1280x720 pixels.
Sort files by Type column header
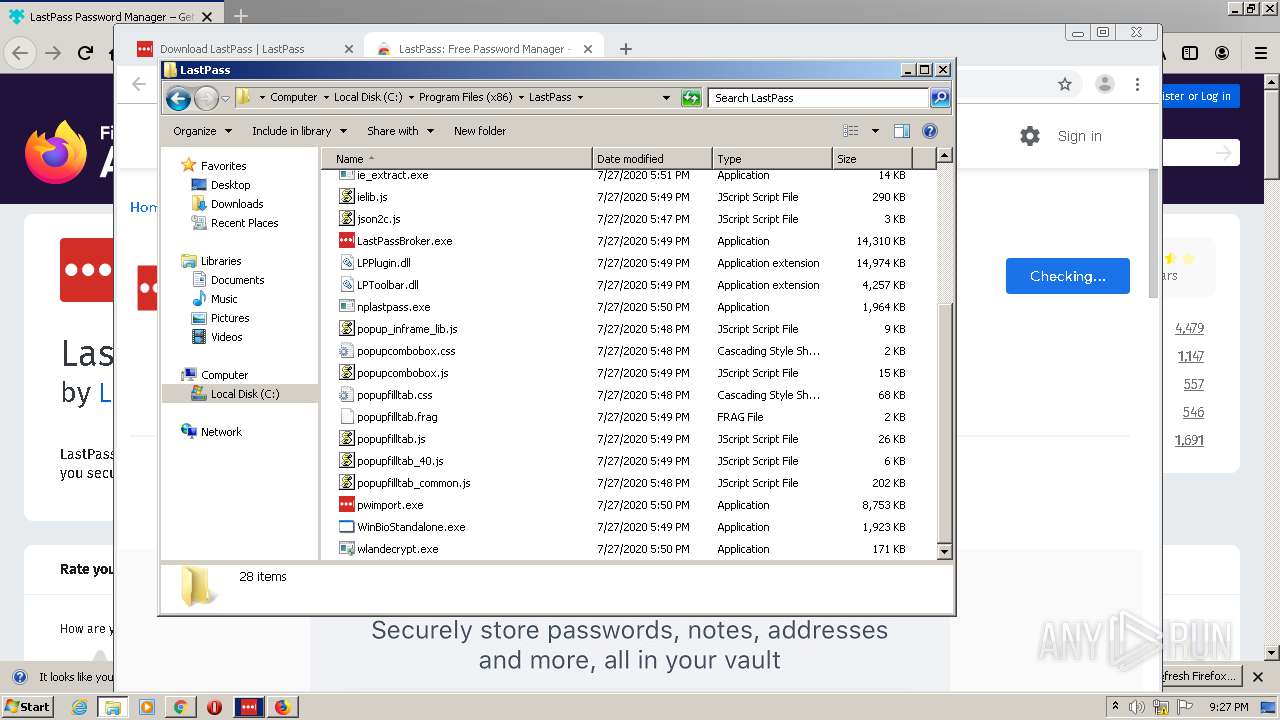coord(772,159)
